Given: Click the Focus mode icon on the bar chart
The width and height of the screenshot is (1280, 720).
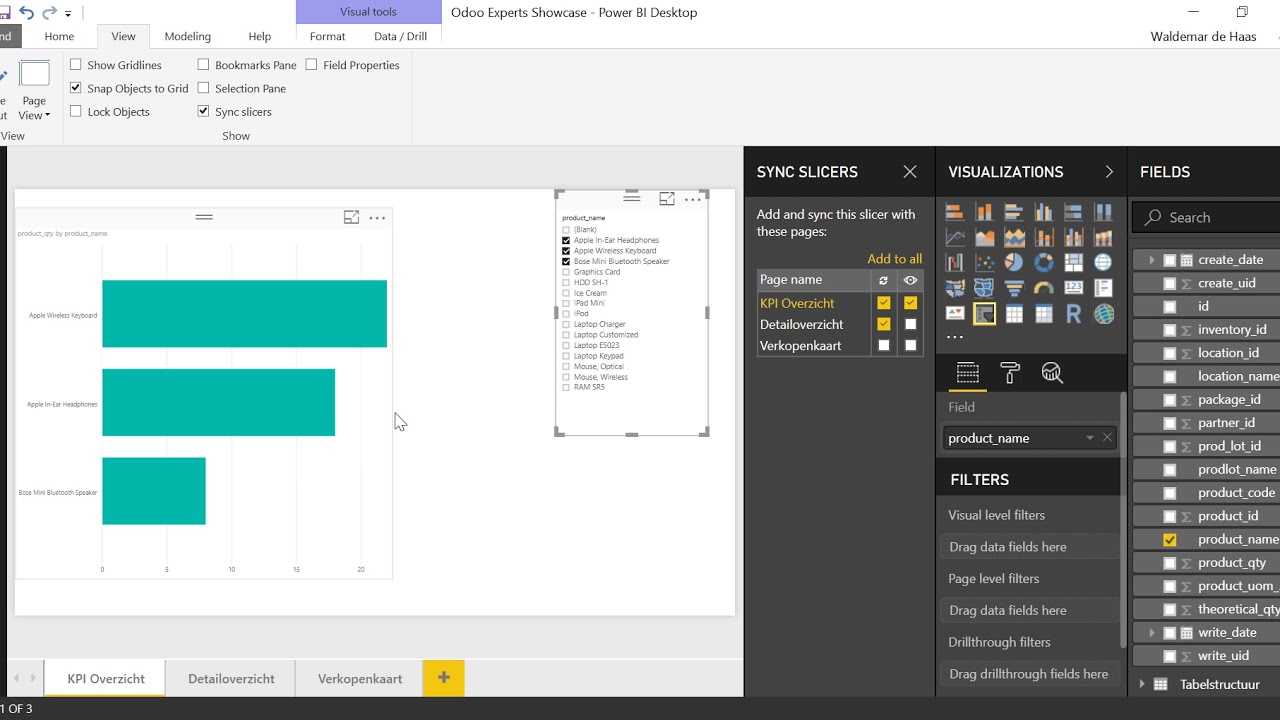Looking at the screenshot, I should tap(351, 217).
